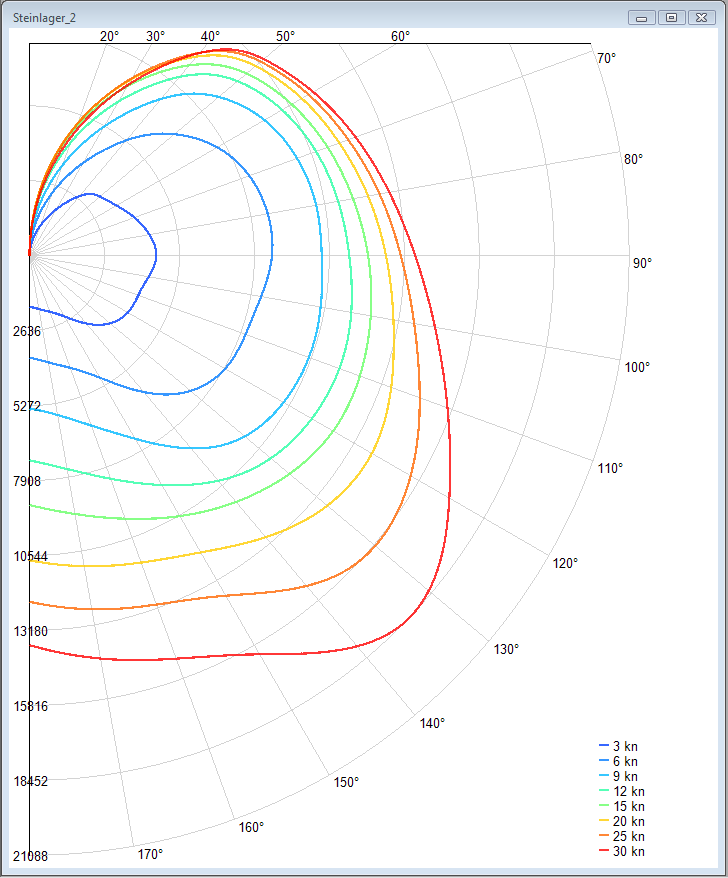Click the 25 kn orange legend entry
728x878 pixels.
[628, 837]
